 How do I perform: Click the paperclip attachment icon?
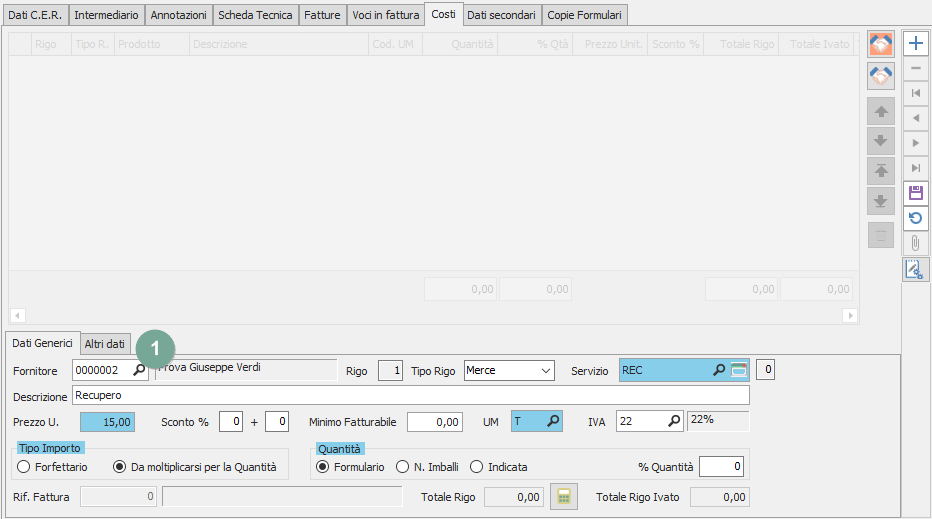pos(915,243)
